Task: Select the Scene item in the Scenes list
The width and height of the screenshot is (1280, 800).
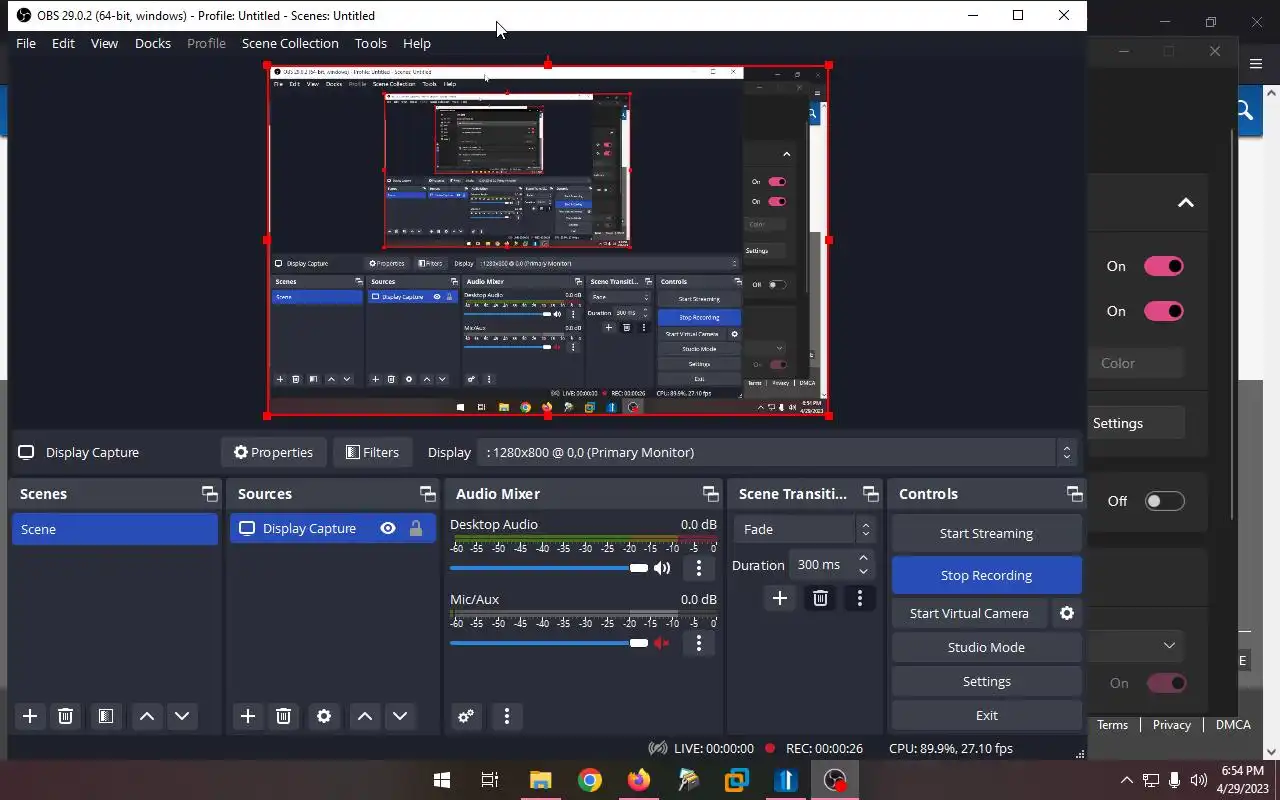Action: click(115, 529)
